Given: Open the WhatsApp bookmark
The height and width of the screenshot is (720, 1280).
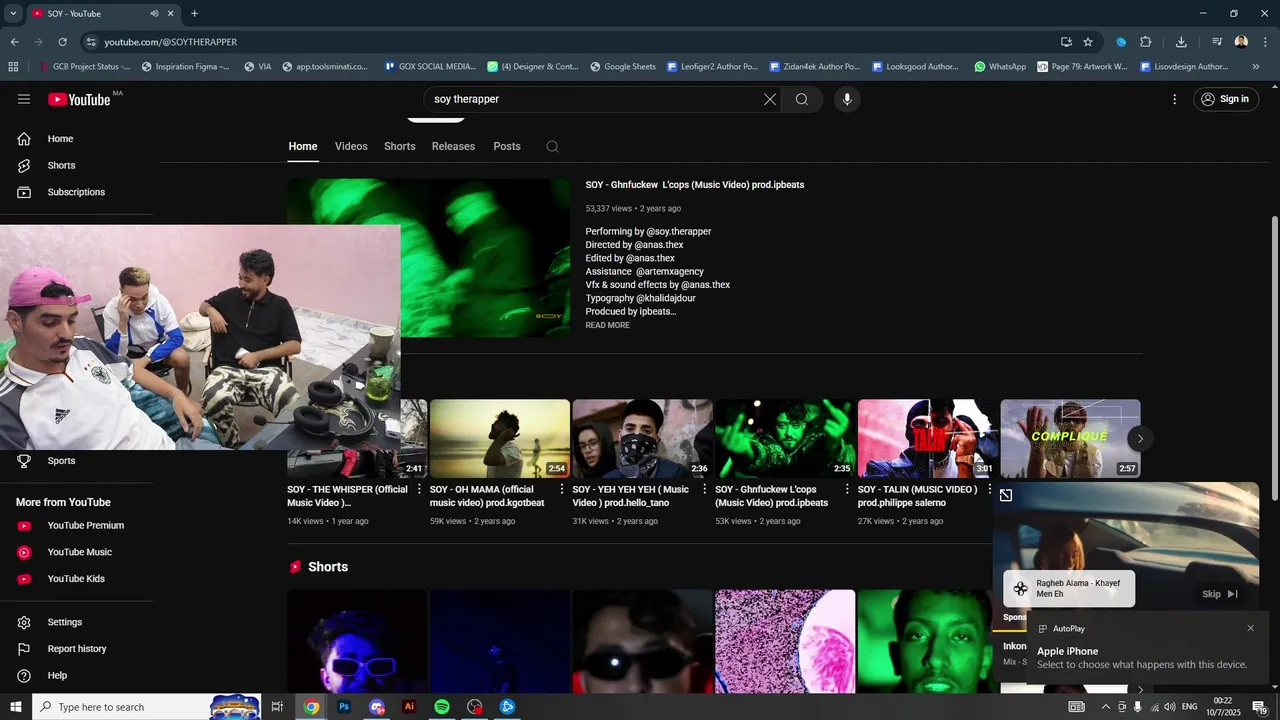Looking at the screenshot, I should pyautogui.click(x=1000, y=67).
